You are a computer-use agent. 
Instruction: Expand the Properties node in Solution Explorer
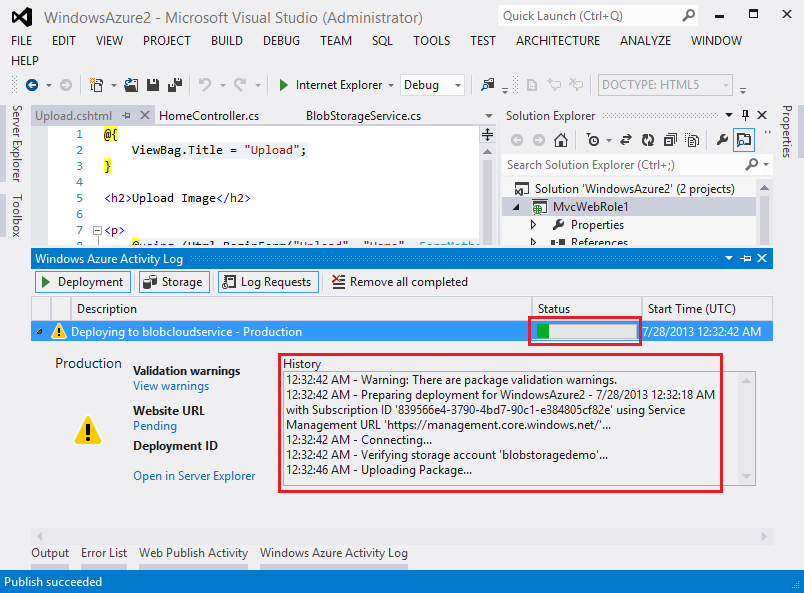click(533, 225)
